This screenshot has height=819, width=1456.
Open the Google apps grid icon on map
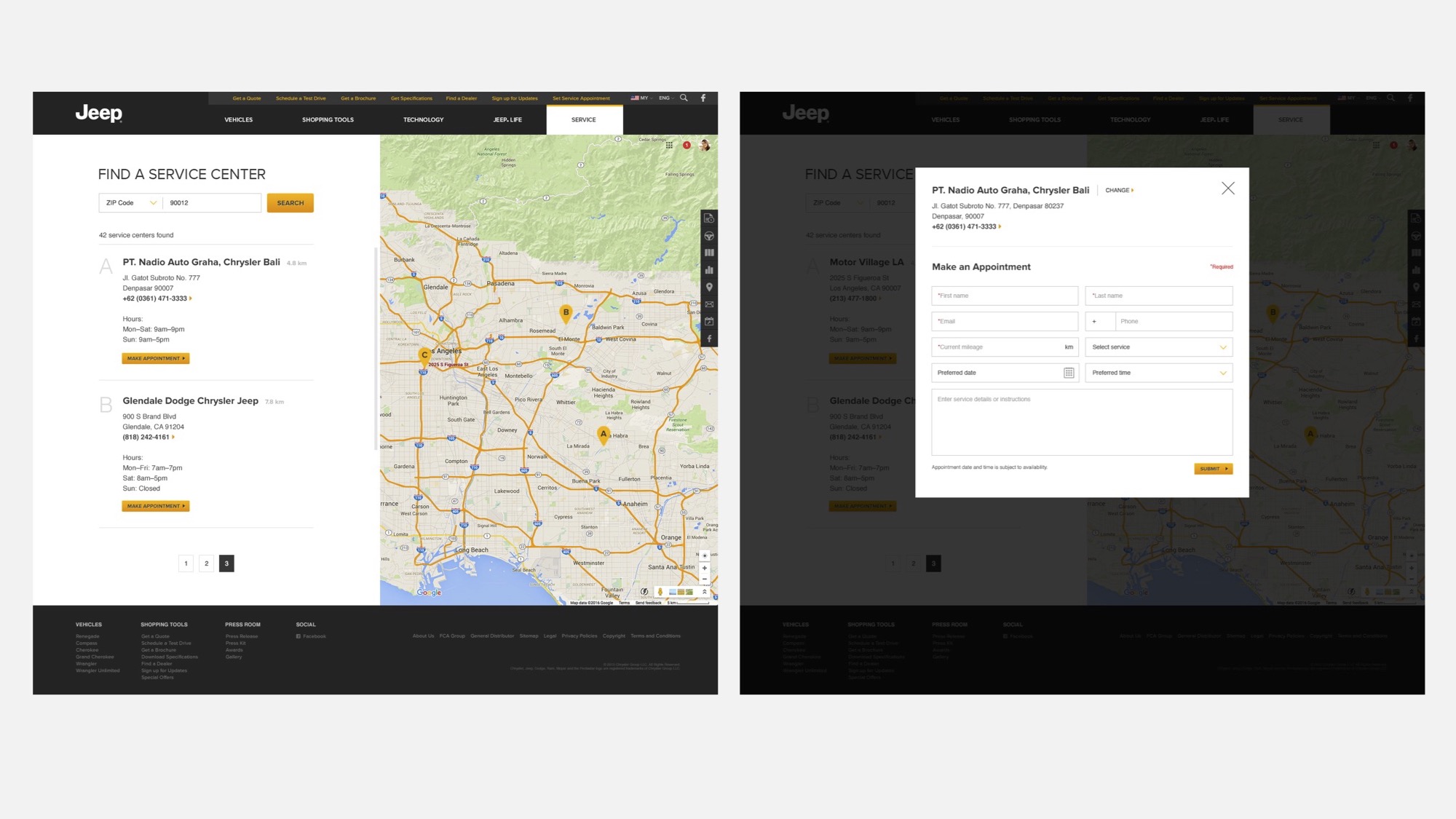(x=669, y=146)
